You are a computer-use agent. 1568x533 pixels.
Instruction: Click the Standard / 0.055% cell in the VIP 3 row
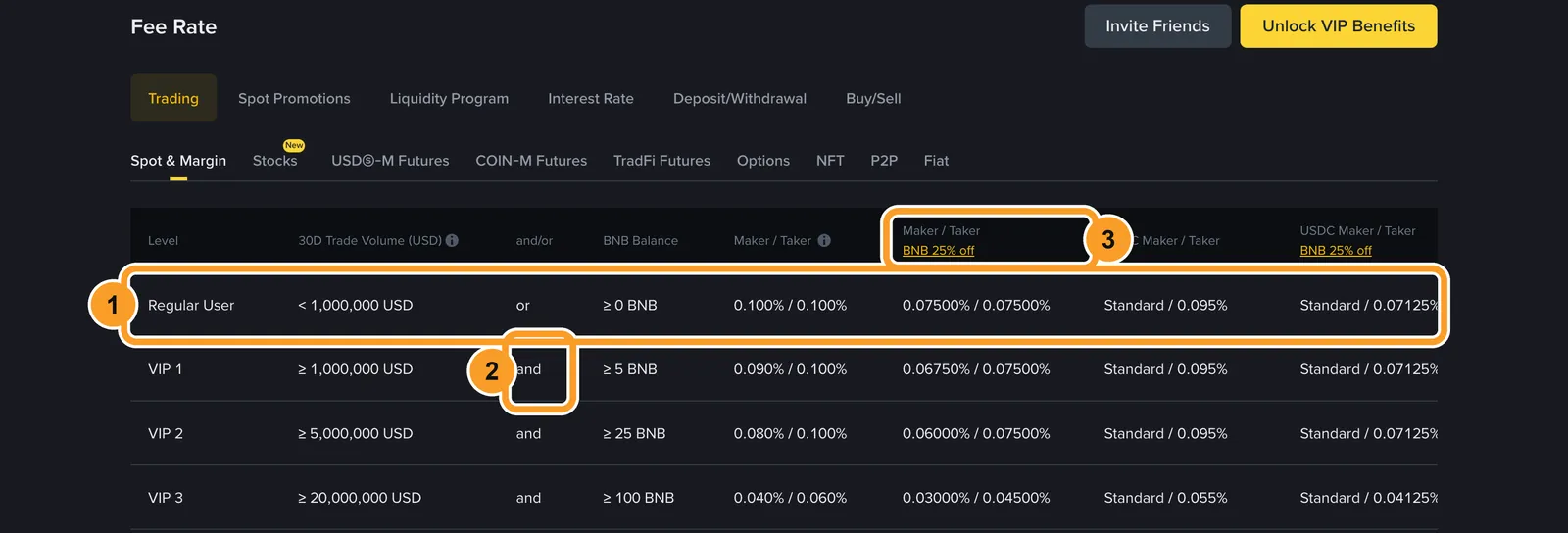coord(1165,498)
